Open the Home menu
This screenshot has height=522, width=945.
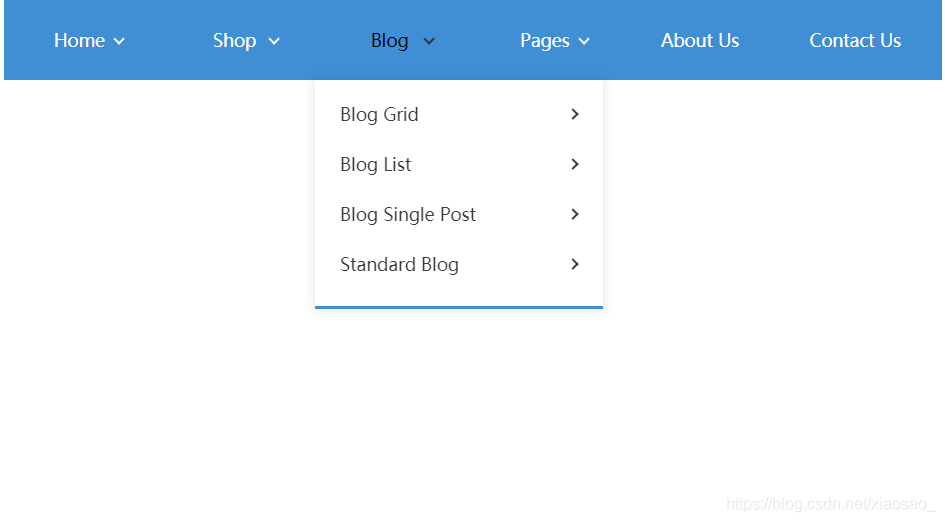tap(79, 40)
